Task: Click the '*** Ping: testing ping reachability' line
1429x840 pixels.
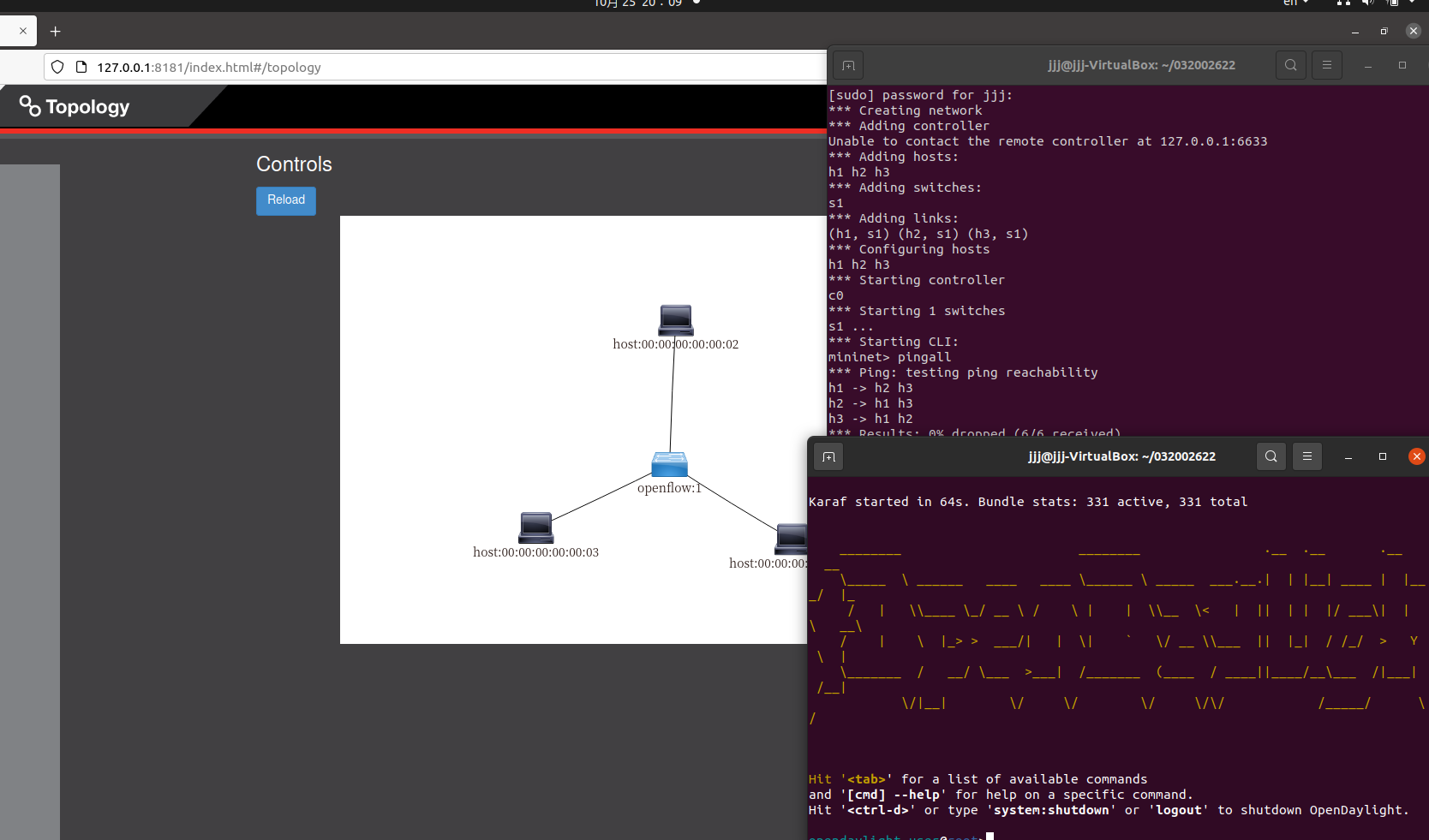Action: (x=963, y=372)
